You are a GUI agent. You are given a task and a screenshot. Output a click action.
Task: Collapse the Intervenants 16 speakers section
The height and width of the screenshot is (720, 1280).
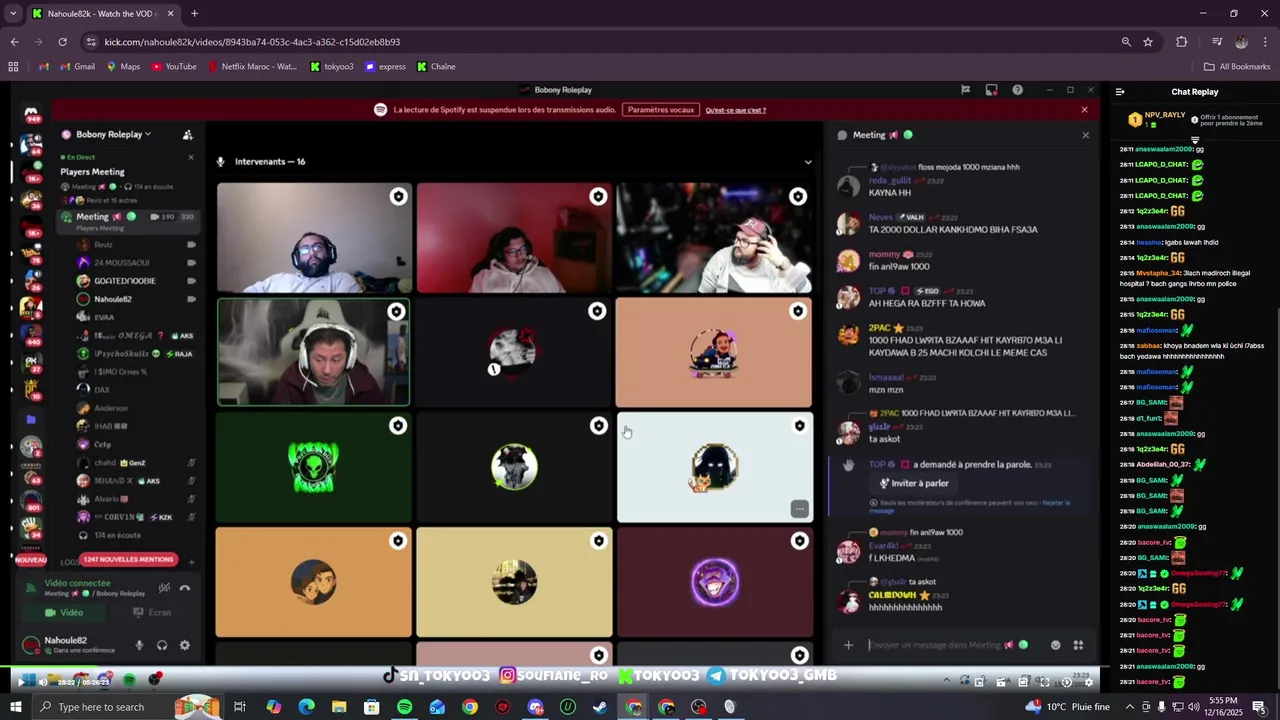tap(808, 162)
